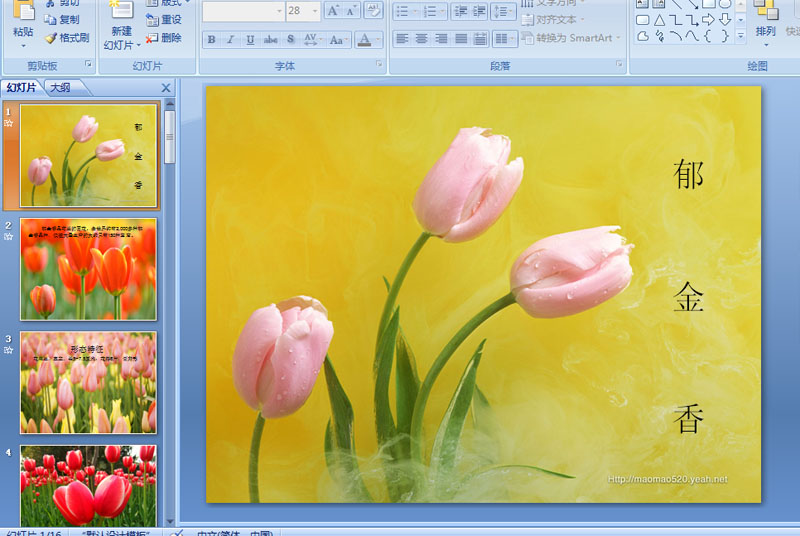Decrease font size with the shrink-font icon
Viewport: 800px width, 536px height.
click(x=351, y=11)
